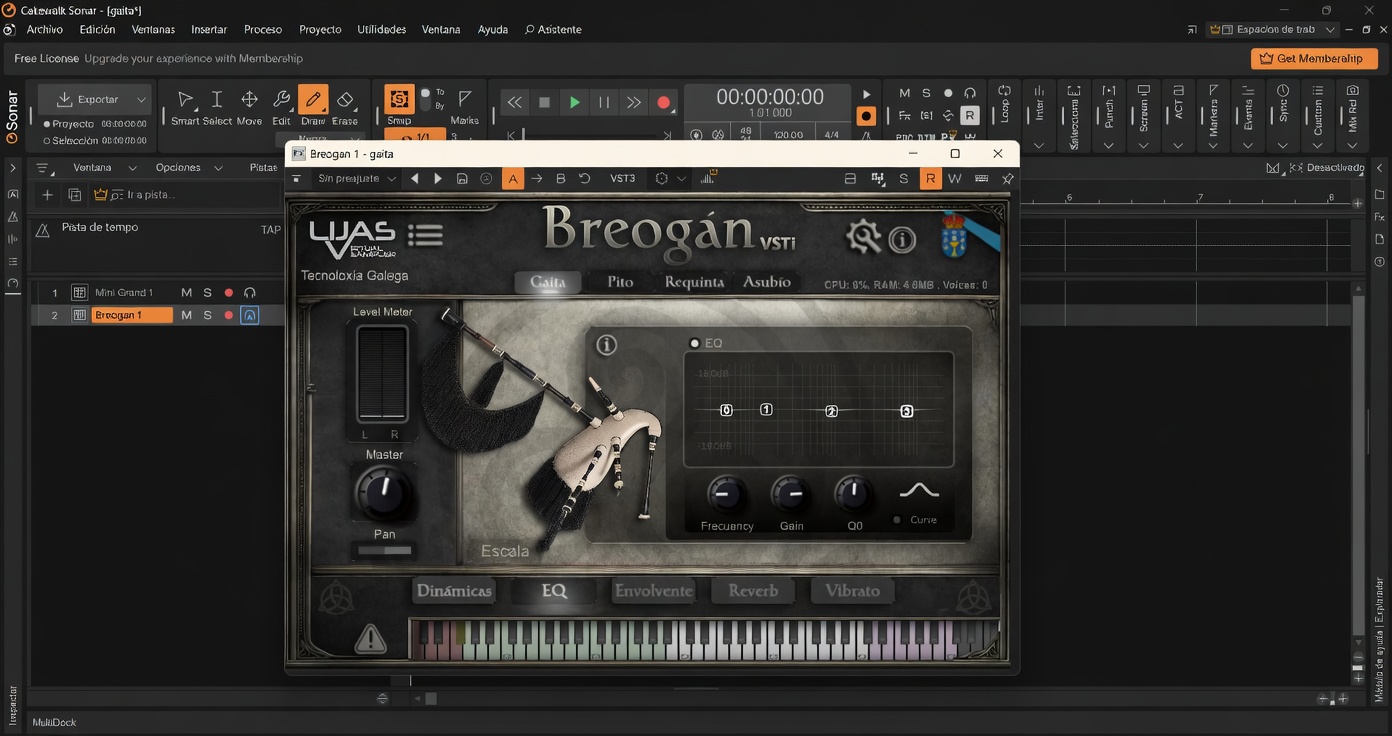Open the Breogán hamburger menu icon
The height and width of the screenshot is (736, 1392).
[425, 236]
